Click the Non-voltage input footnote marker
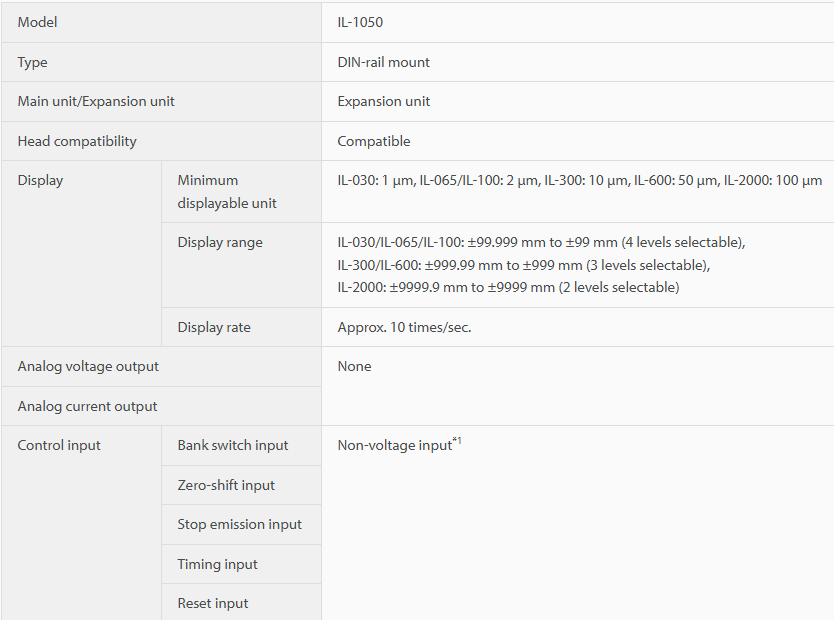 point(457,441)
